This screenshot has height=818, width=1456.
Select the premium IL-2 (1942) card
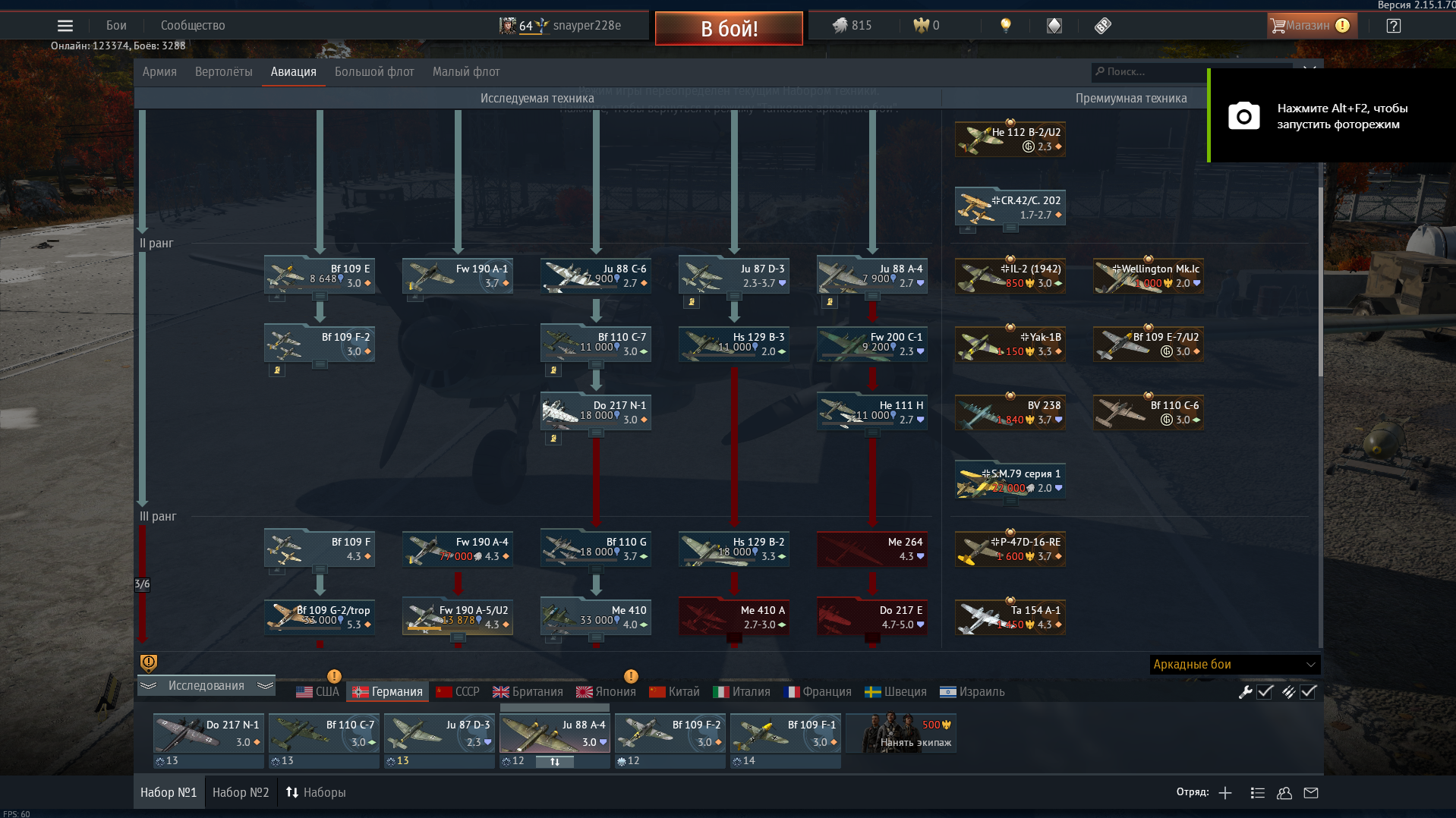pos(1010,275)
